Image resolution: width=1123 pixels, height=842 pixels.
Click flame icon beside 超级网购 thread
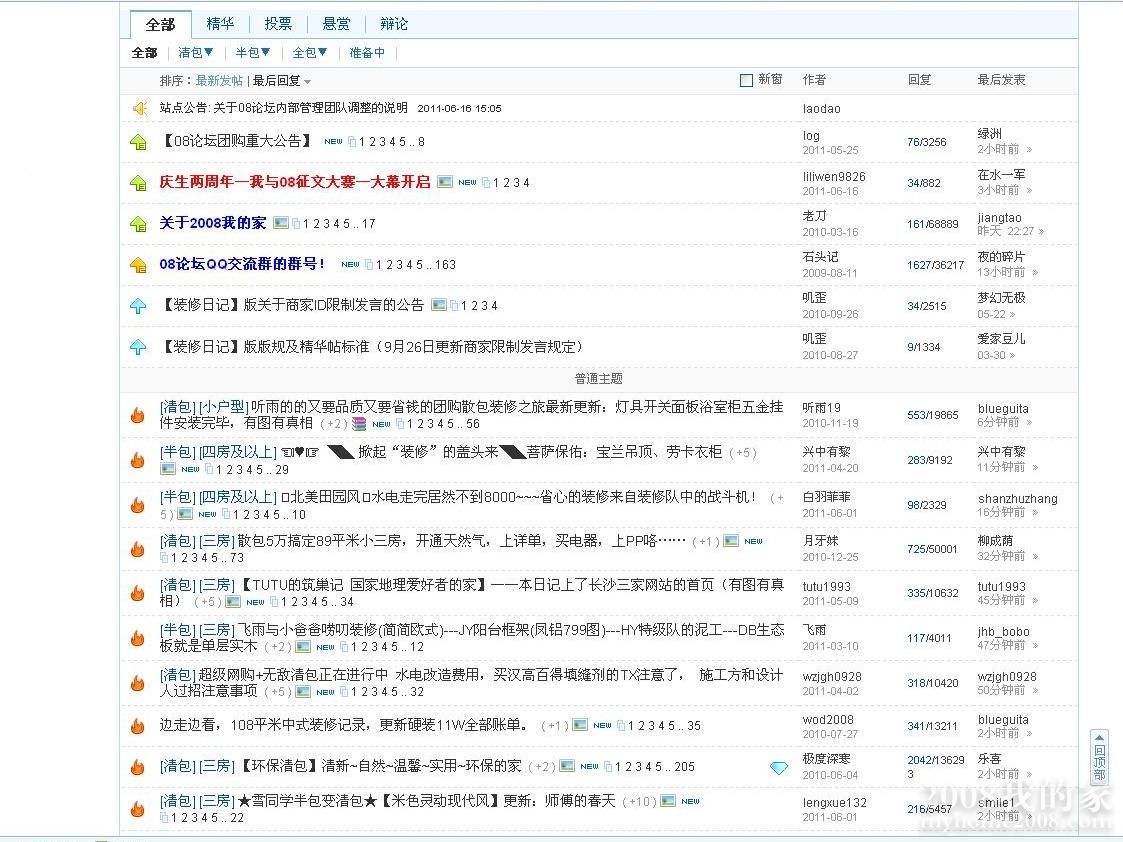click(138, 683)
